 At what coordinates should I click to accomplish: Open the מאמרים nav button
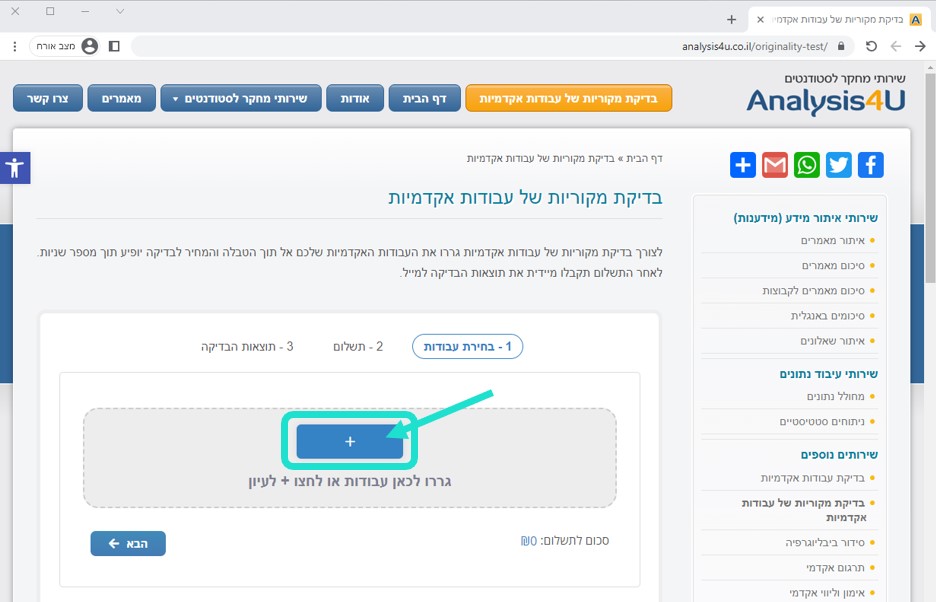point(122,99)
